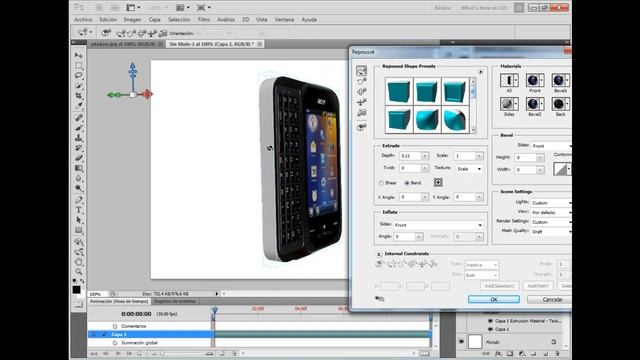Select the Move tool in toolbox
Viewport: 640px width, 360px height.
[x=78, y=55]
